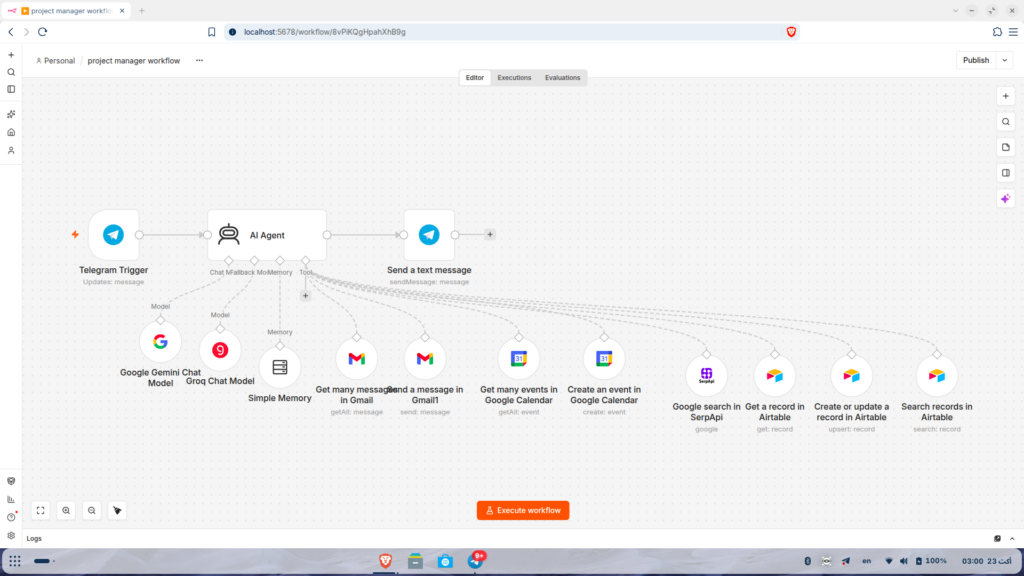Click the Google search in SerpApi node
Image resolution: width=1024 pixels, height=576 pixels.
pyautogui.click(x=707, y=376)
